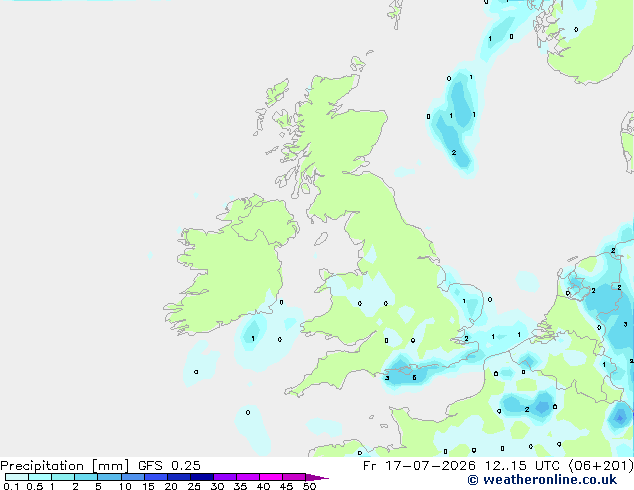Viewport: 634px width, 490px height.
Task: Select the 2–5 mm legend color swatch
Action: 86,477
